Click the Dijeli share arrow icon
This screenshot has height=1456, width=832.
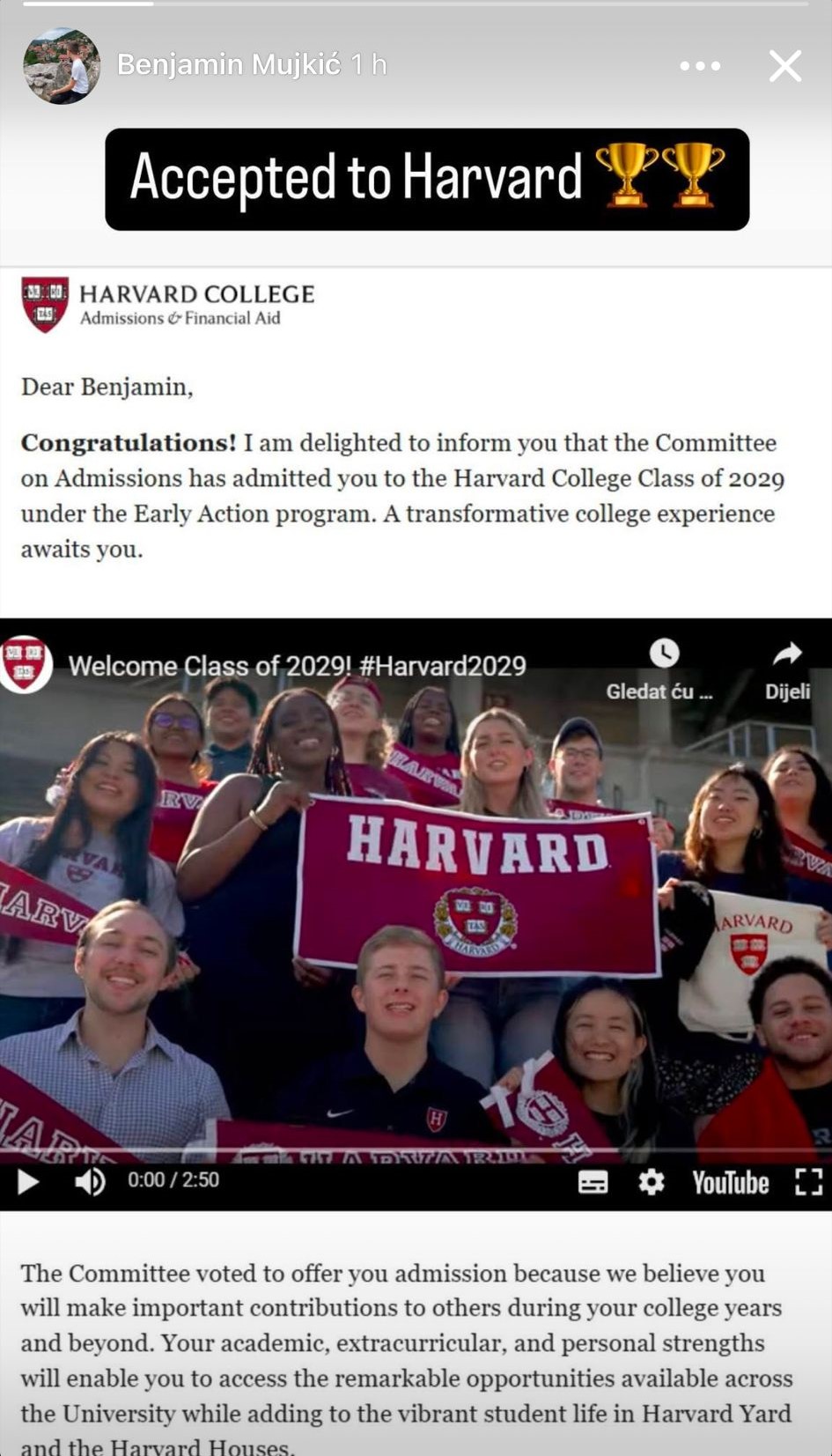click(x=787, y=654)
